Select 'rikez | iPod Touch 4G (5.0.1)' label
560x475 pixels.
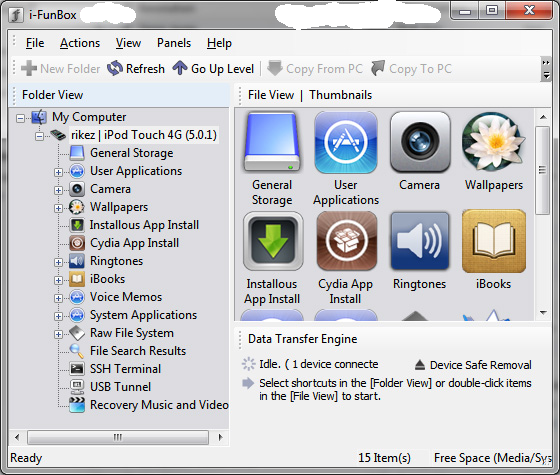(x=144, y=135)
